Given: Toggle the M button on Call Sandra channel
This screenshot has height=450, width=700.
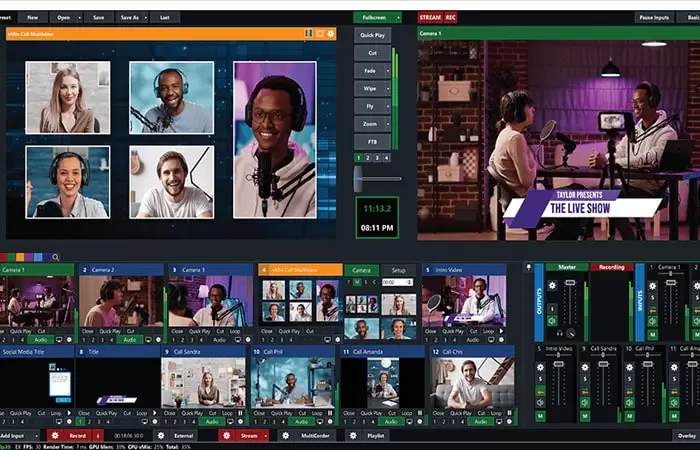Looking at the screenshot, I should click(x=585, y=416).
